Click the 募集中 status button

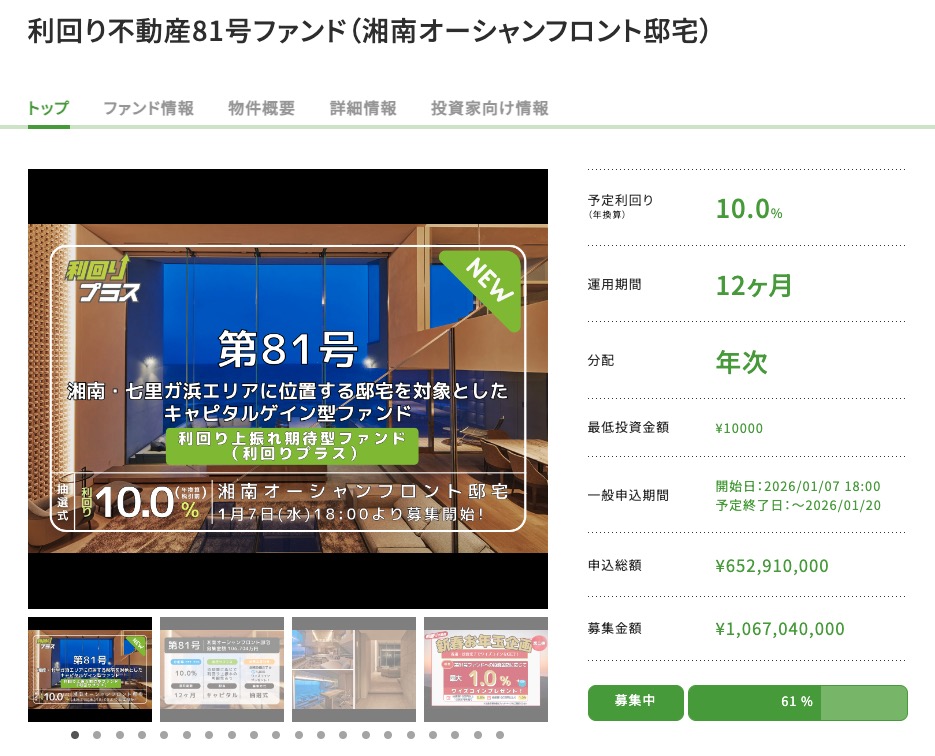pos(635,702)
